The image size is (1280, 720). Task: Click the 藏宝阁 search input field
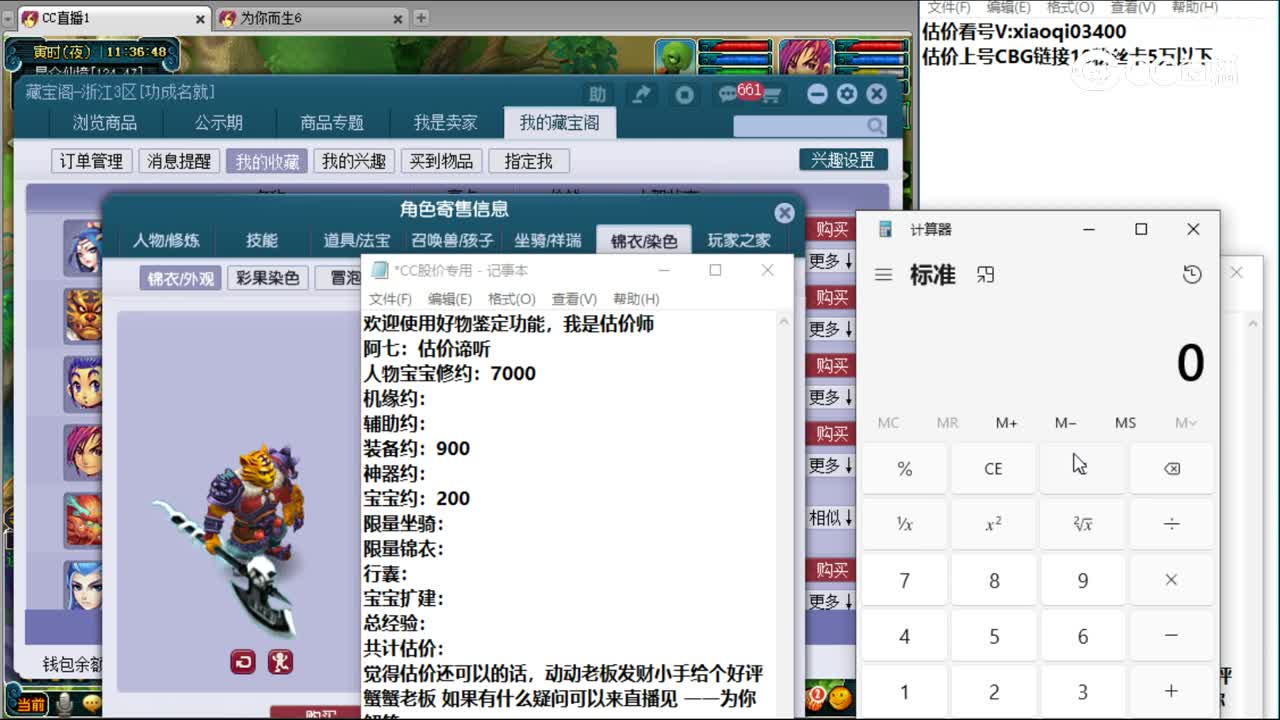(x=800, y=126)
